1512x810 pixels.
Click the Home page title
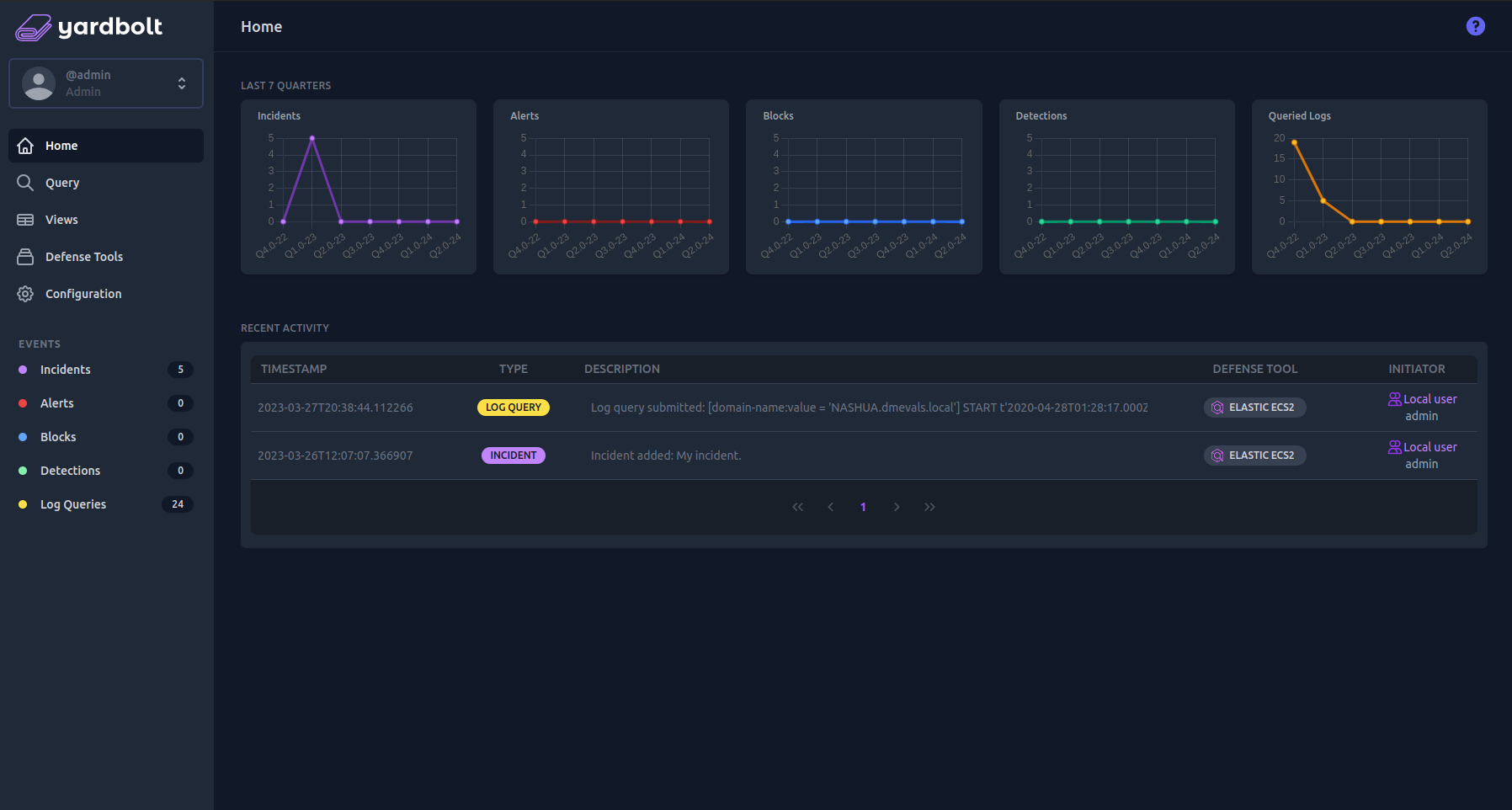(x=261, y=27)
